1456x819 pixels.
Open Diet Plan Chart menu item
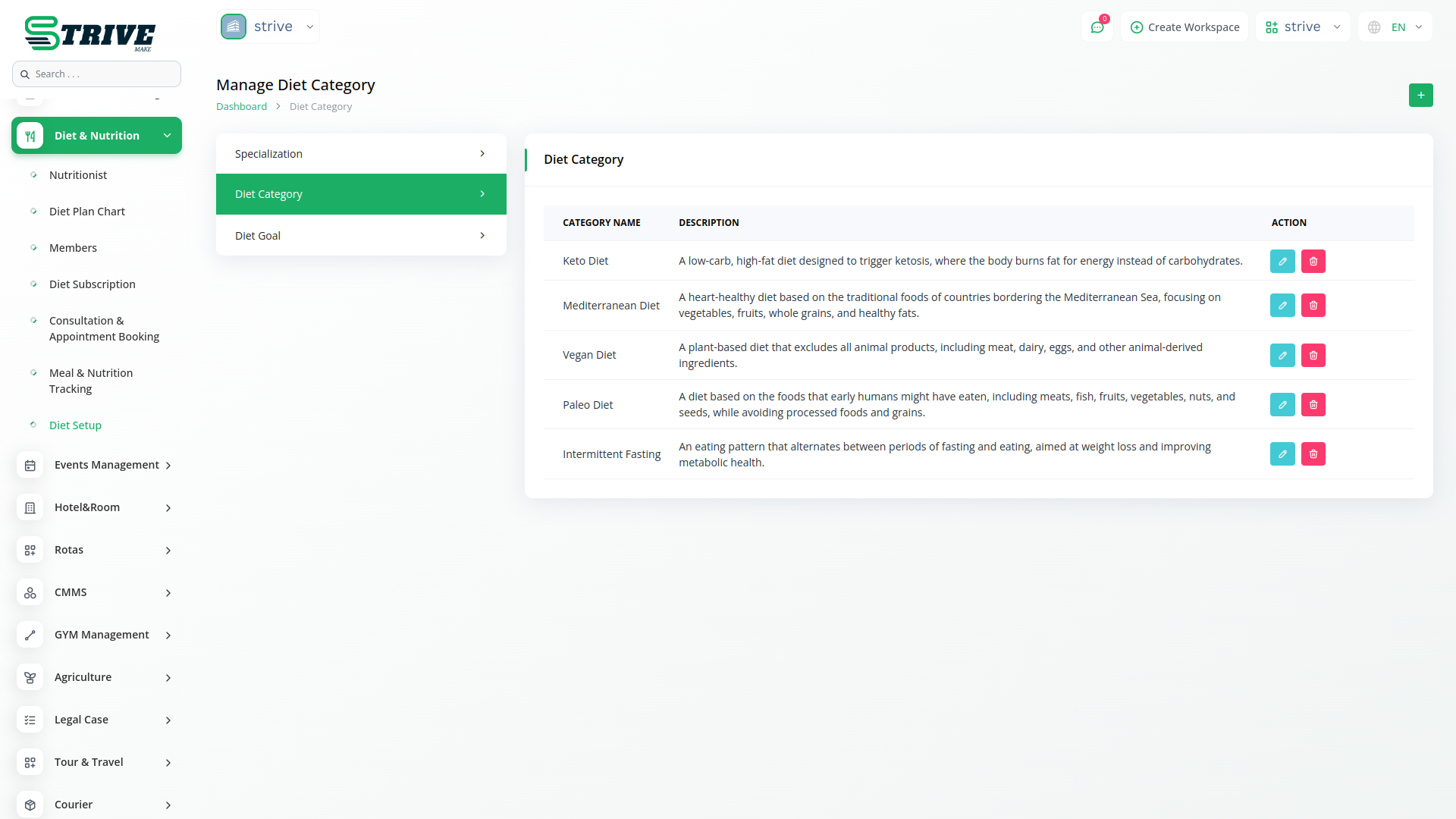point(87,212)
